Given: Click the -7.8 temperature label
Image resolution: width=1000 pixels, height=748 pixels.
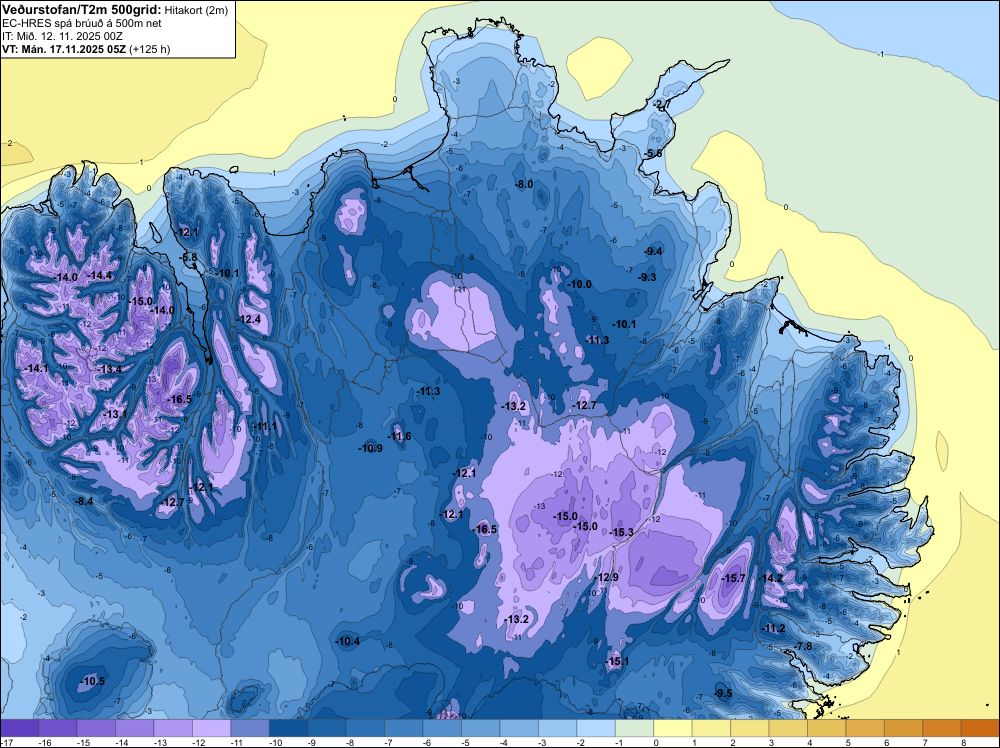Looking at the screenshot, I should (804, 646).
